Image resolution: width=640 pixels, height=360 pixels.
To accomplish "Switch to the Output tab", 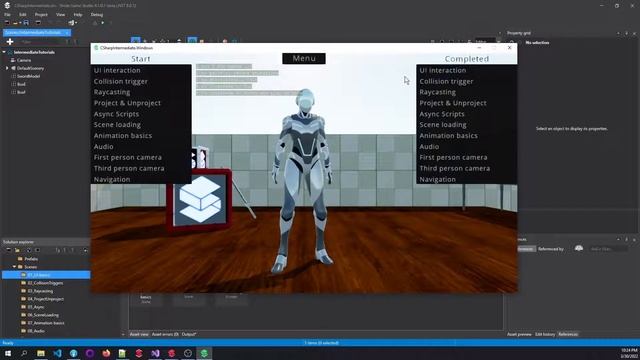I will coord(189,334).
